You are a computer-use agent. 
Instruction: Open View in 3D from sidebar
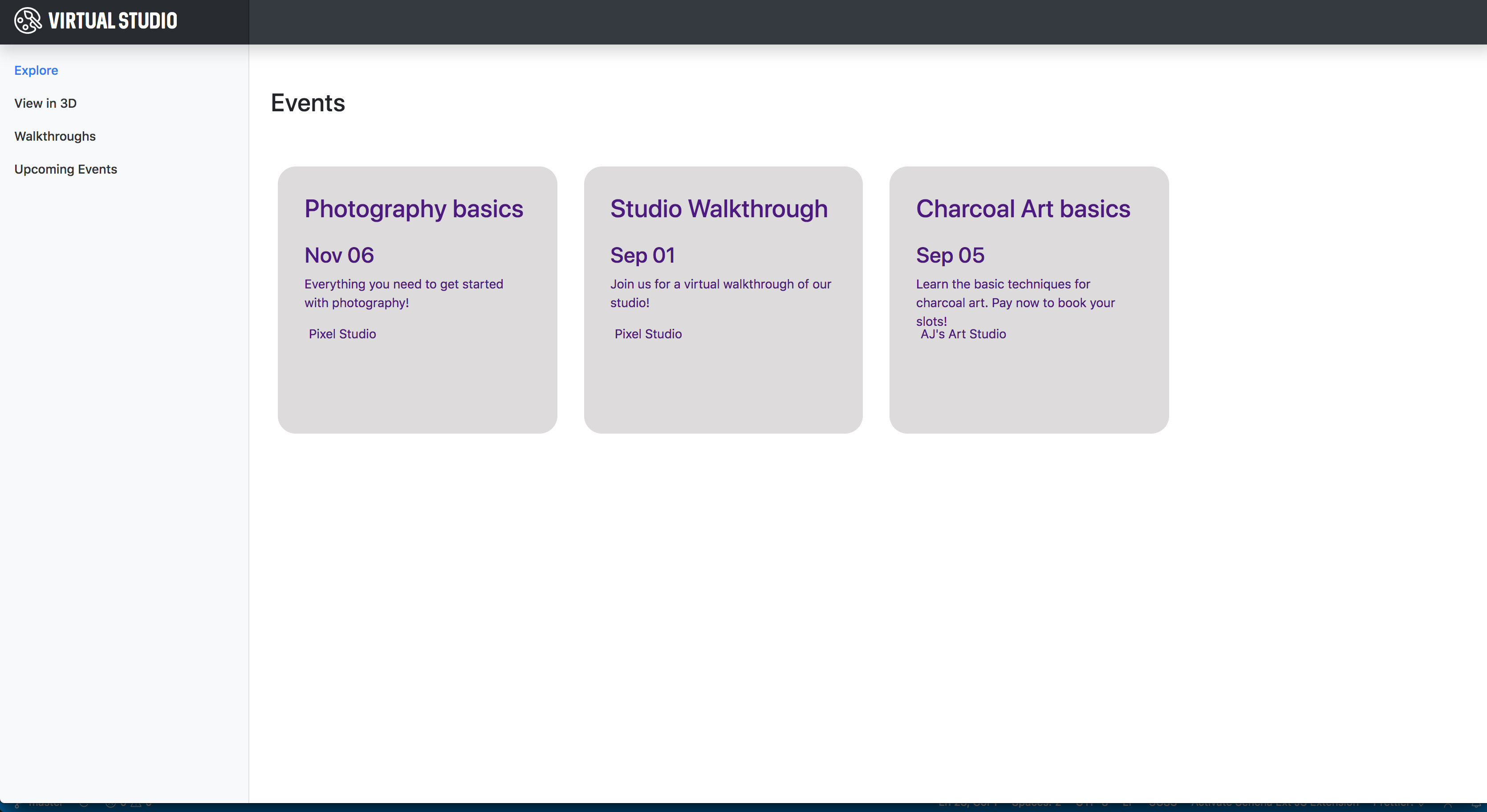pyautogui.click(x=45, y=103)
